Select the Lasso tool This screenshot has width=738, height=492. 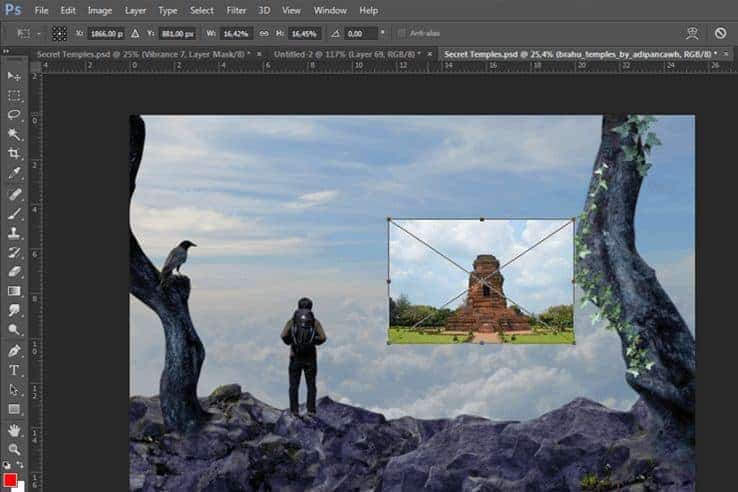(14, 115)
